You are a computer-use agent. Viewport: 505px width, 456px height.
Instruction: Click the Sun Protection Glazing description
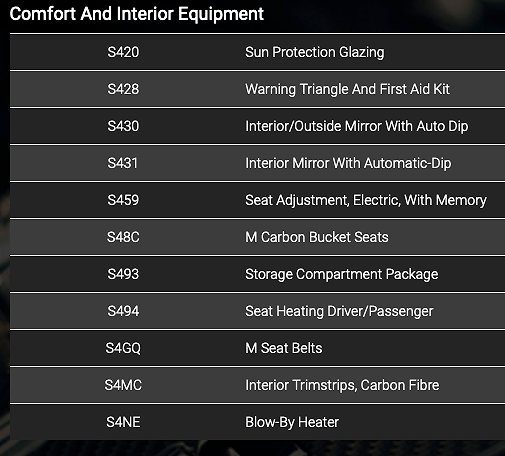click(x=315, y=52)
